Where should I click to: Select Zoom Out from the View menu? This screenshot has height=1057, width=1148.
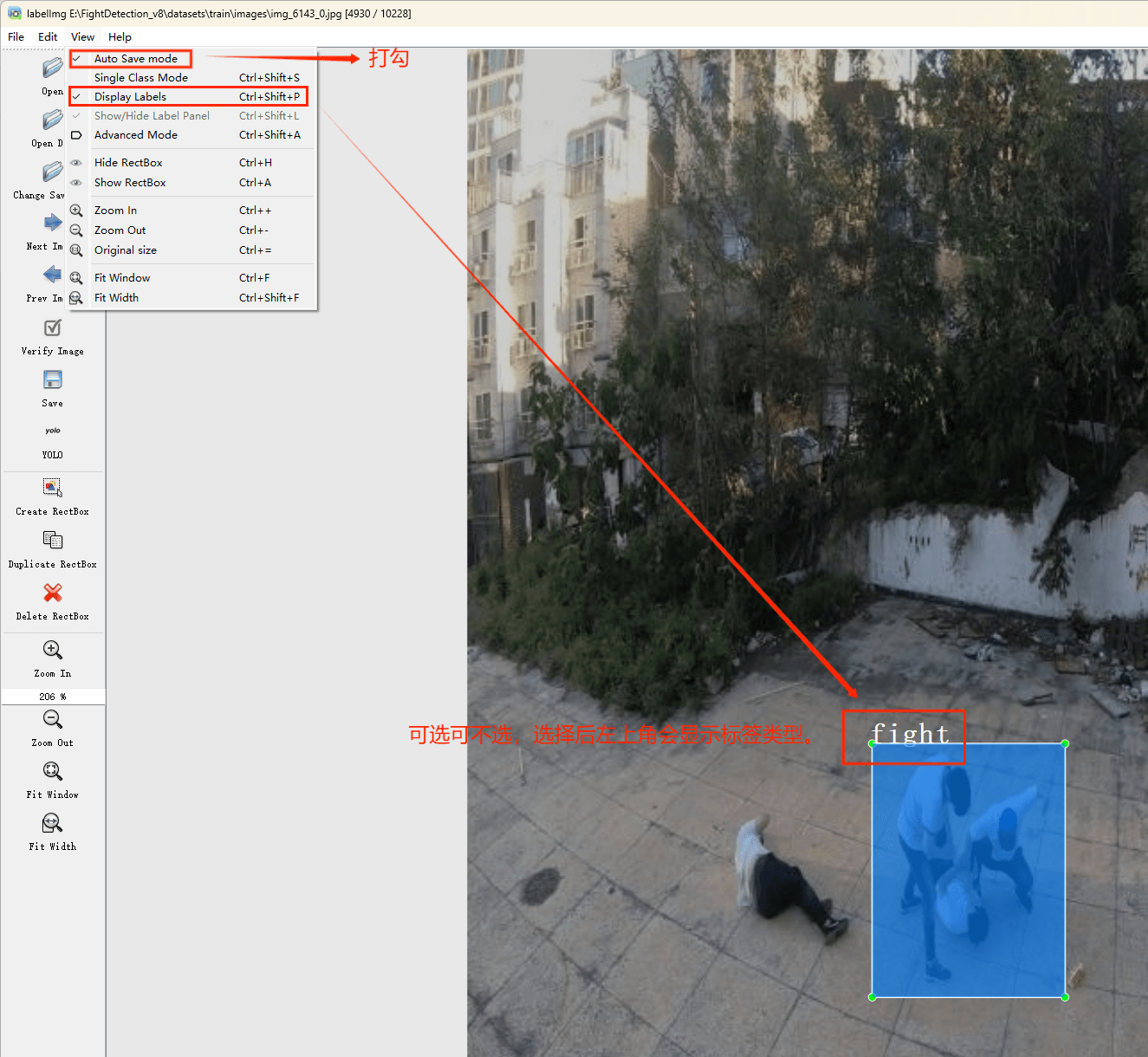pos(191,230)
